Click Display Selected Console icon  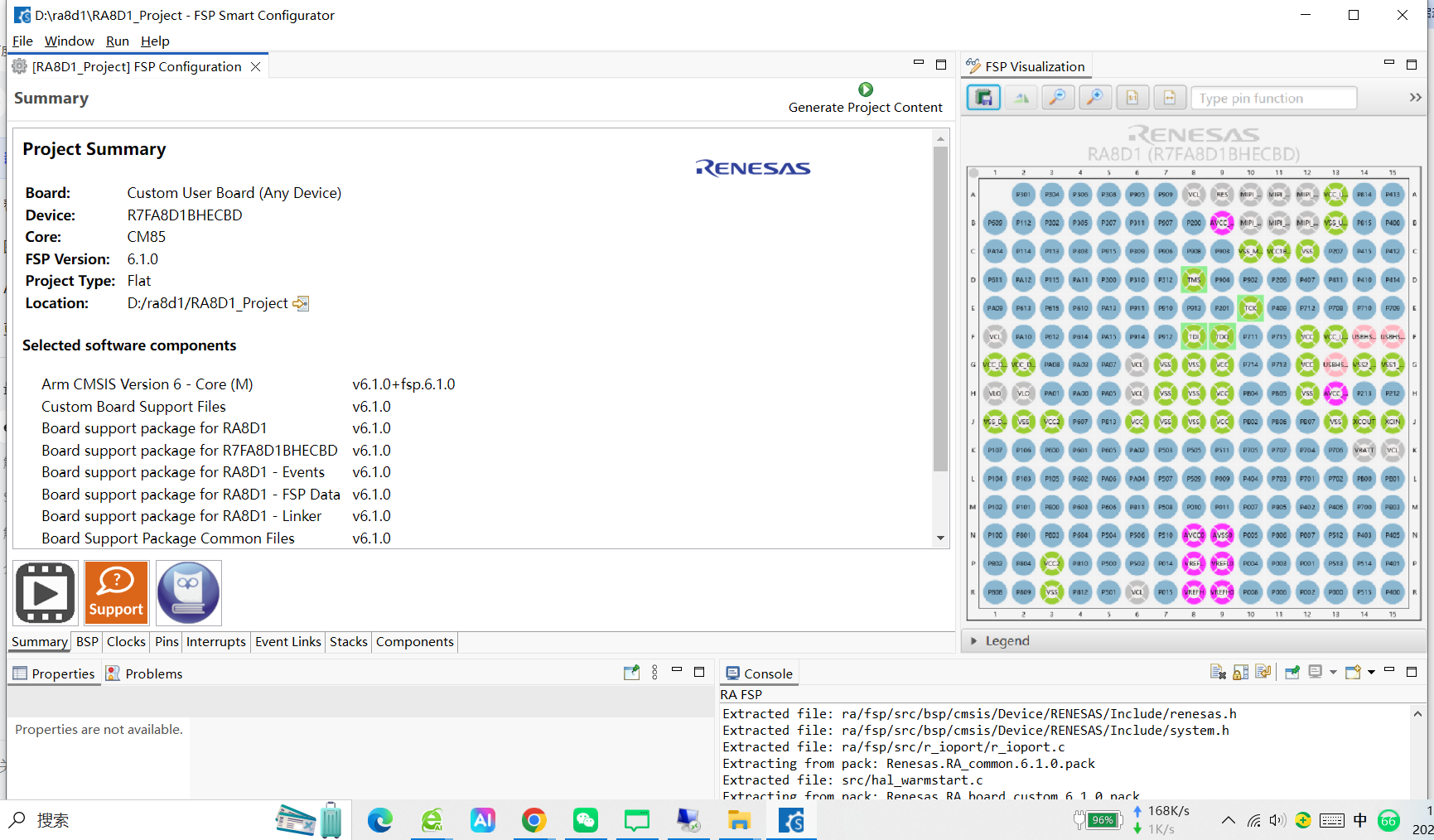coord(1316,672)
